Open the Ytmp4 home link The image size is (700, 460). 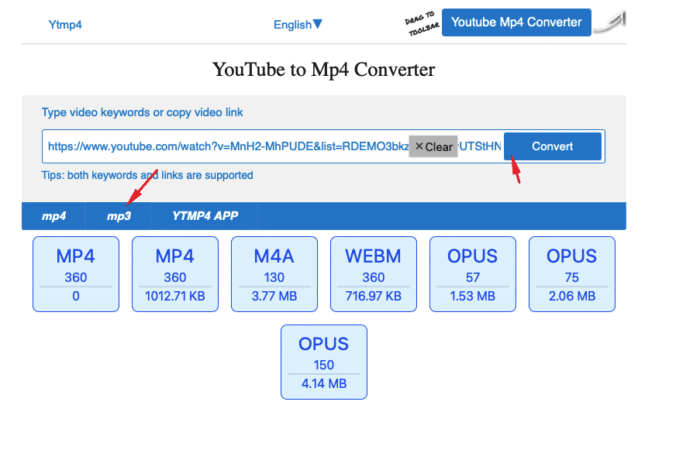click(65, 25)
